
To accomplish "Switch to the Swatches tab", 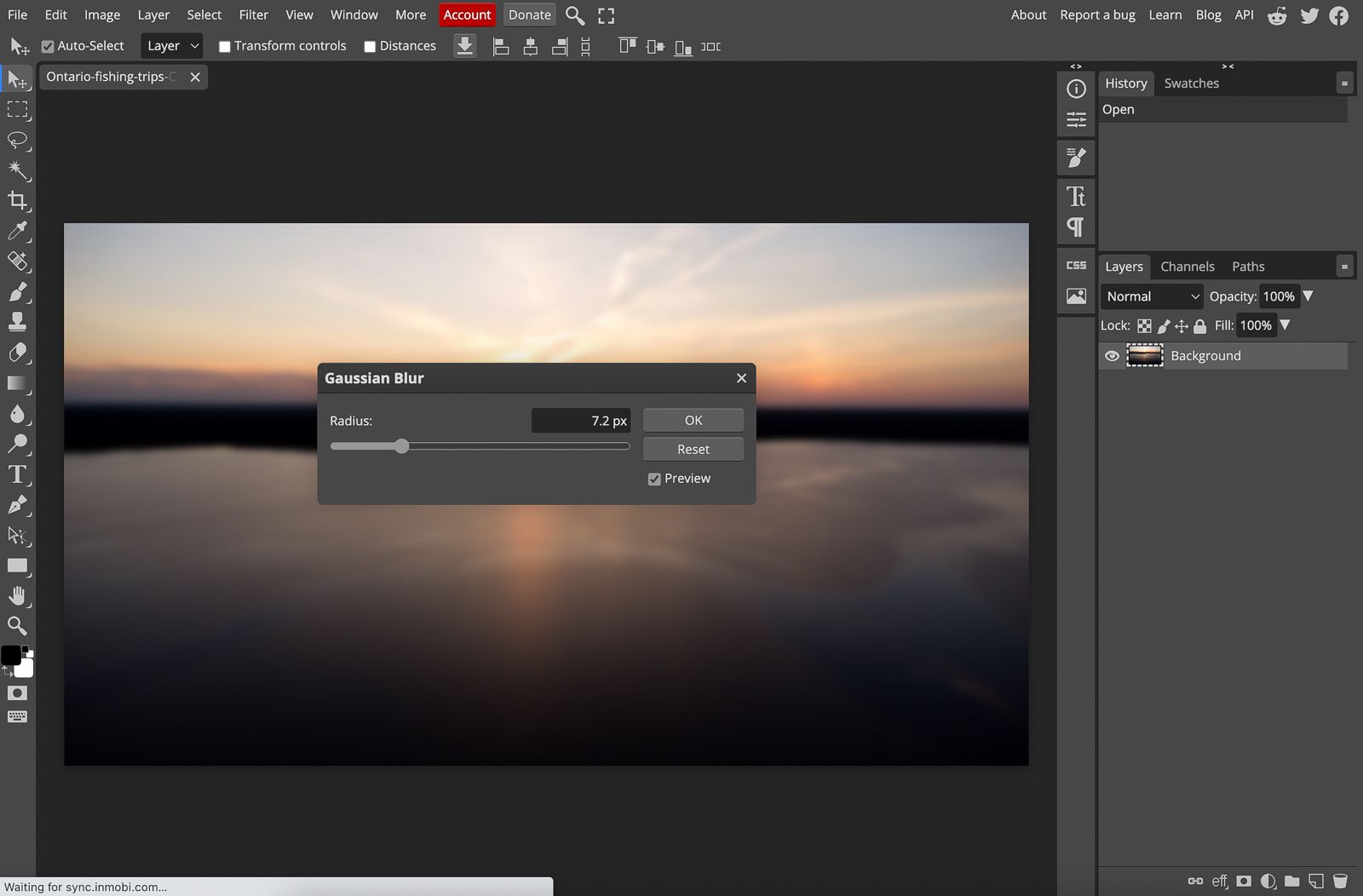I will click(1191, 83).
